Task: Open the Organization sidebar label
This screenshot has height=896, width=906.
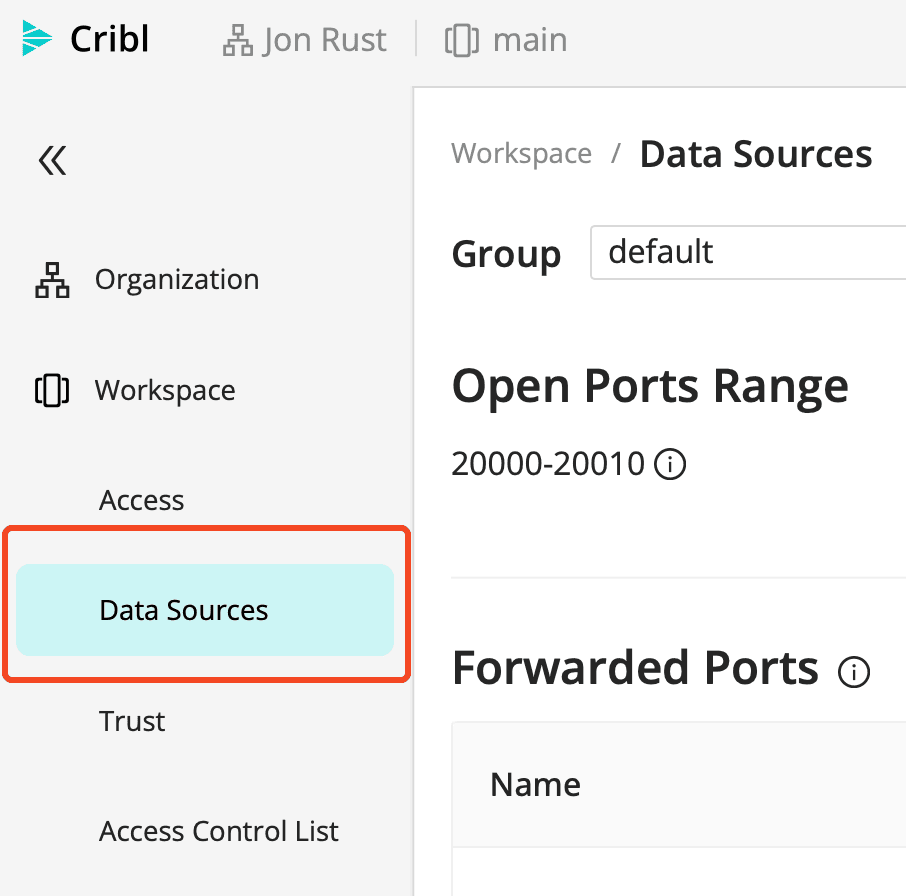Action: coord(177,280)
